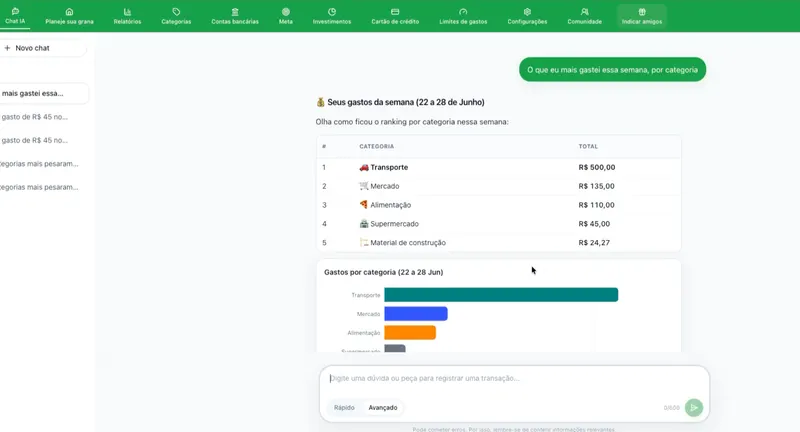Select the R$ 135,00 total cell
The image size is (800, 432).
click(x=596, y=186)
